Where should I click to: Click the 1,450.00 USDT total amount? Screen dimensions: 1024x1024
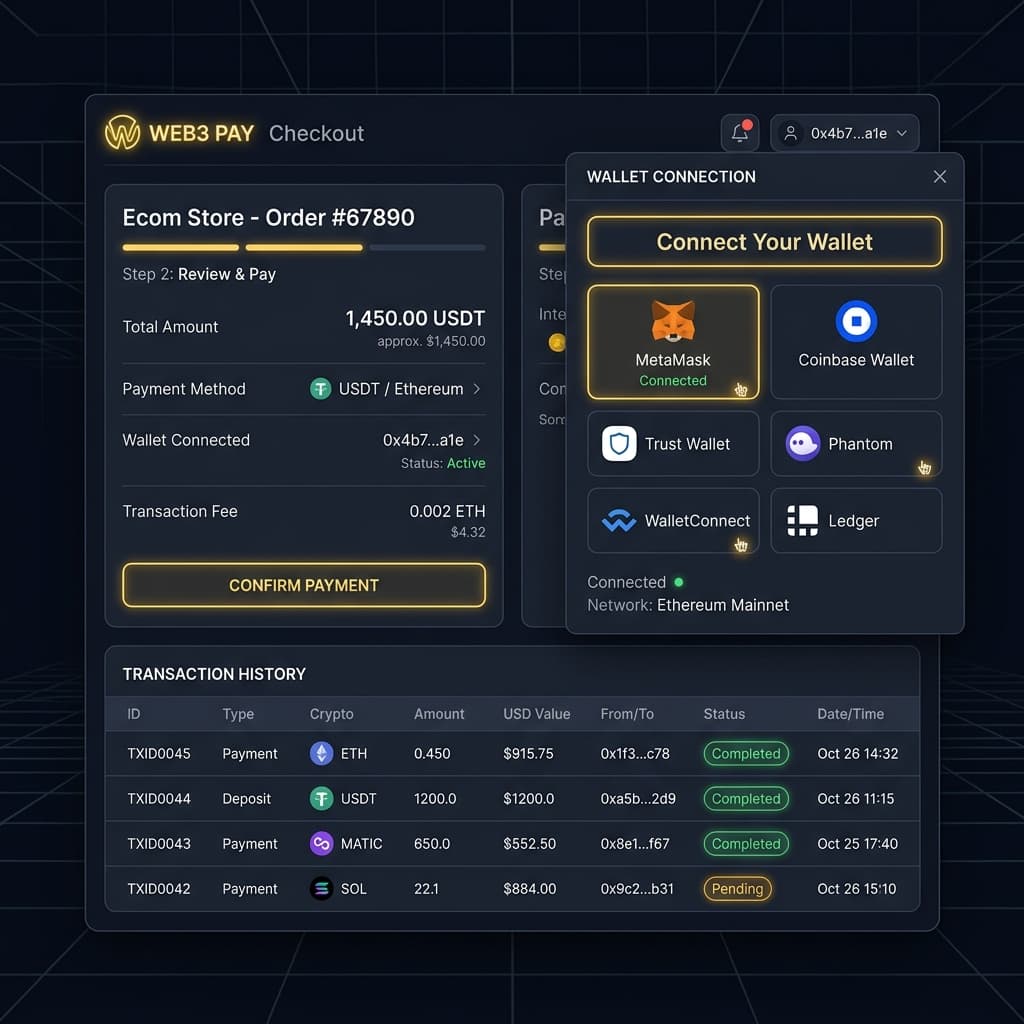coord(415,318)
